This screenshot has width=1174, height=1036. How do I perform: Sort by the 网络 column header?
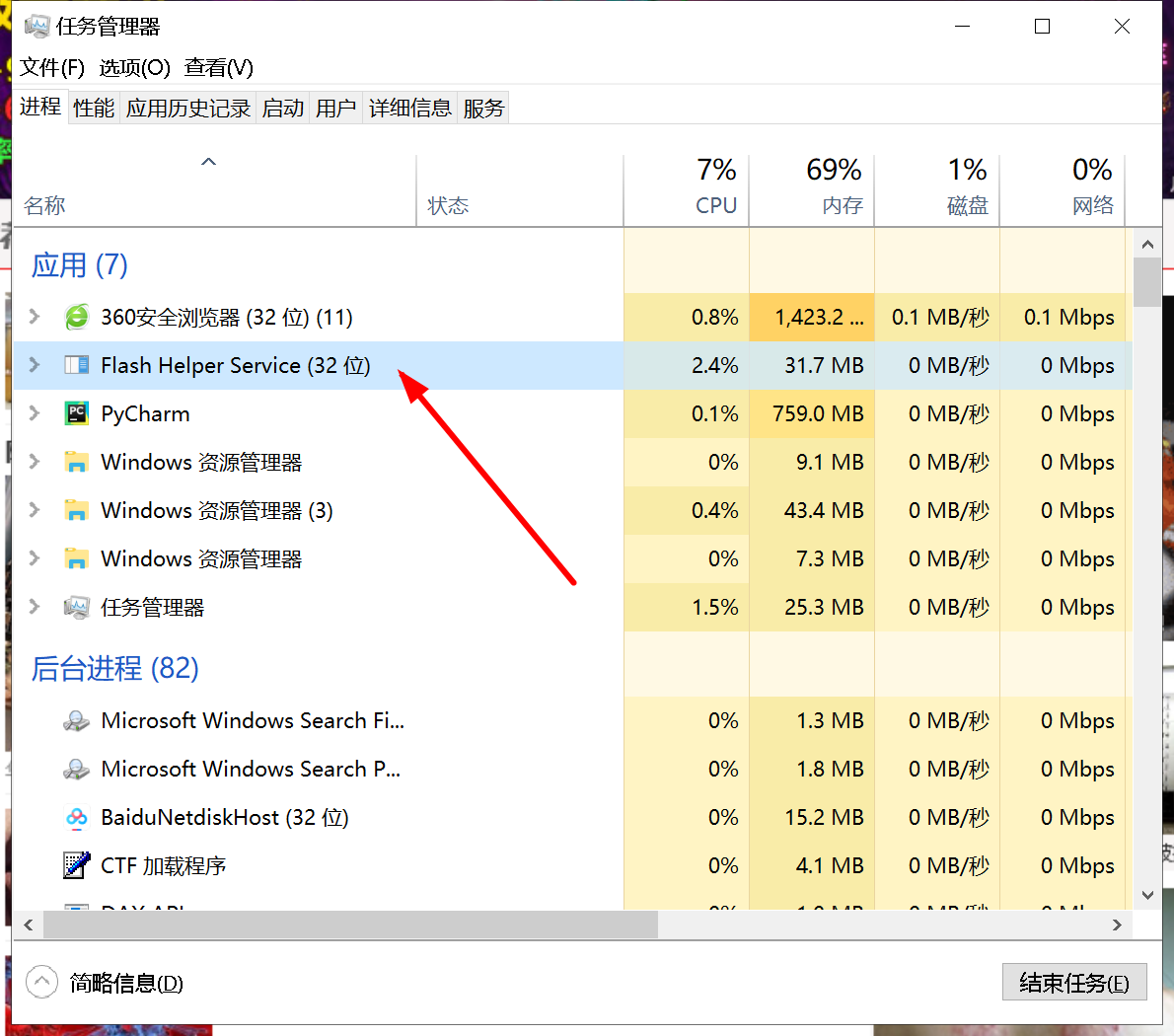pyautogui.click(x=1063, y=190)
